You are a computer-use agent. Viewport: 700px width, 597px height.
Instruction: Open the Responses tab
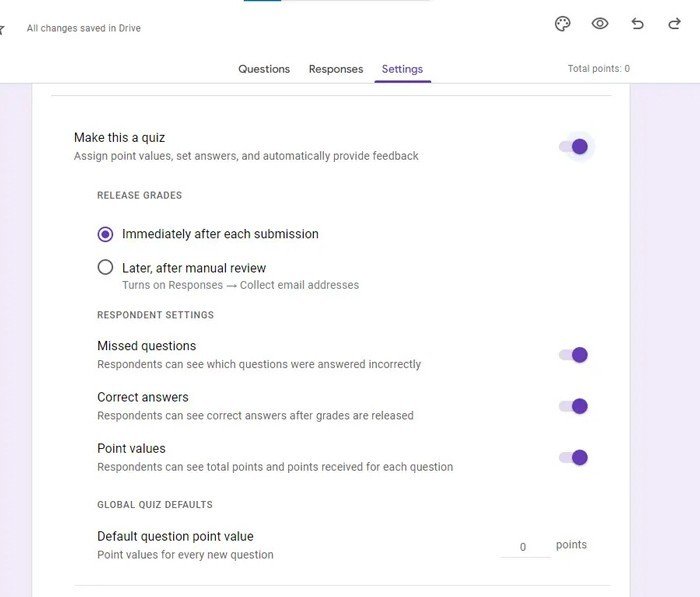tap(336, 69)
